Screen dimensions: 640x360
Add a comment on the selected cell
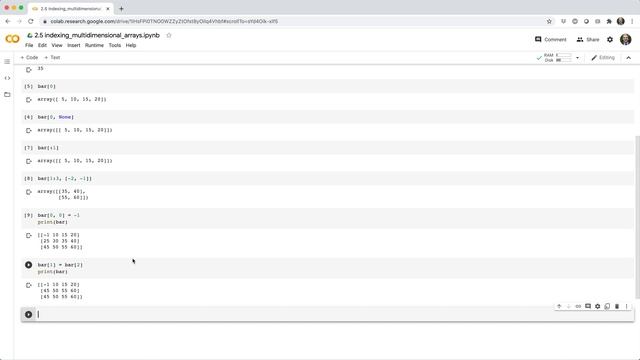(x=588, y=306)
